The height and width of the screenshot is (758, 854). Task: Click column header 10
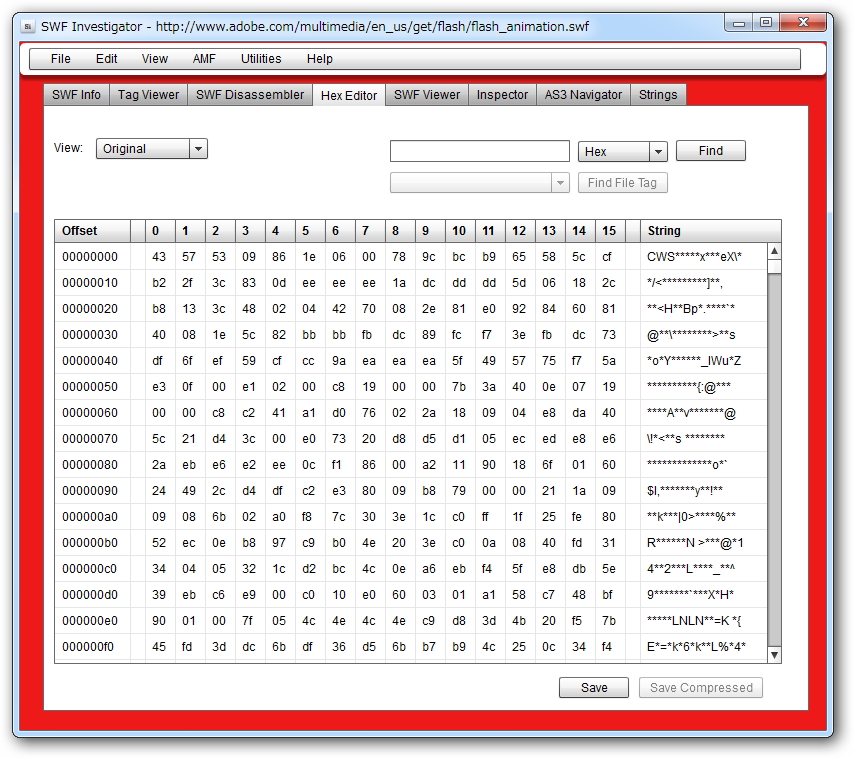(x=460, y=231)
